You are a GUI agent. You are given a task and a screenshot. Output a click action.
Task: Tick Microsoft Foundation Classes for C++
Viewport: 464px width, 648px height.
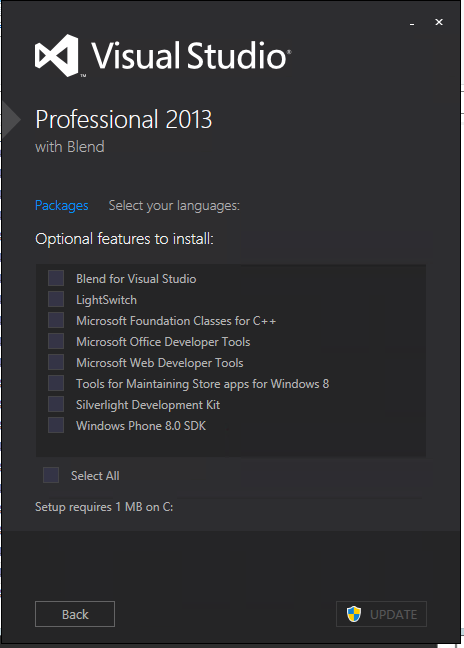(x=56, y=320)
